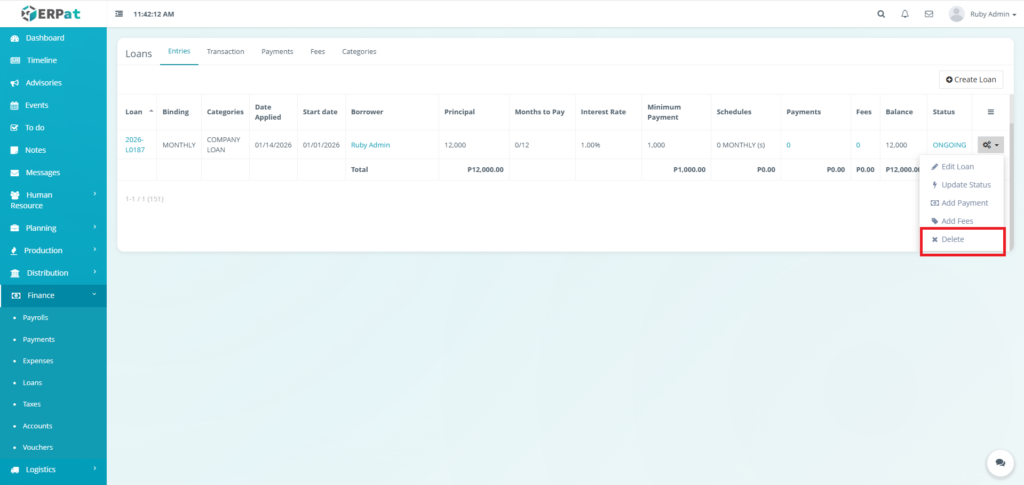The image size is (1024, 485).
Task: Expand the Logistics sidebar menu
Action: [x=53, y=469]
